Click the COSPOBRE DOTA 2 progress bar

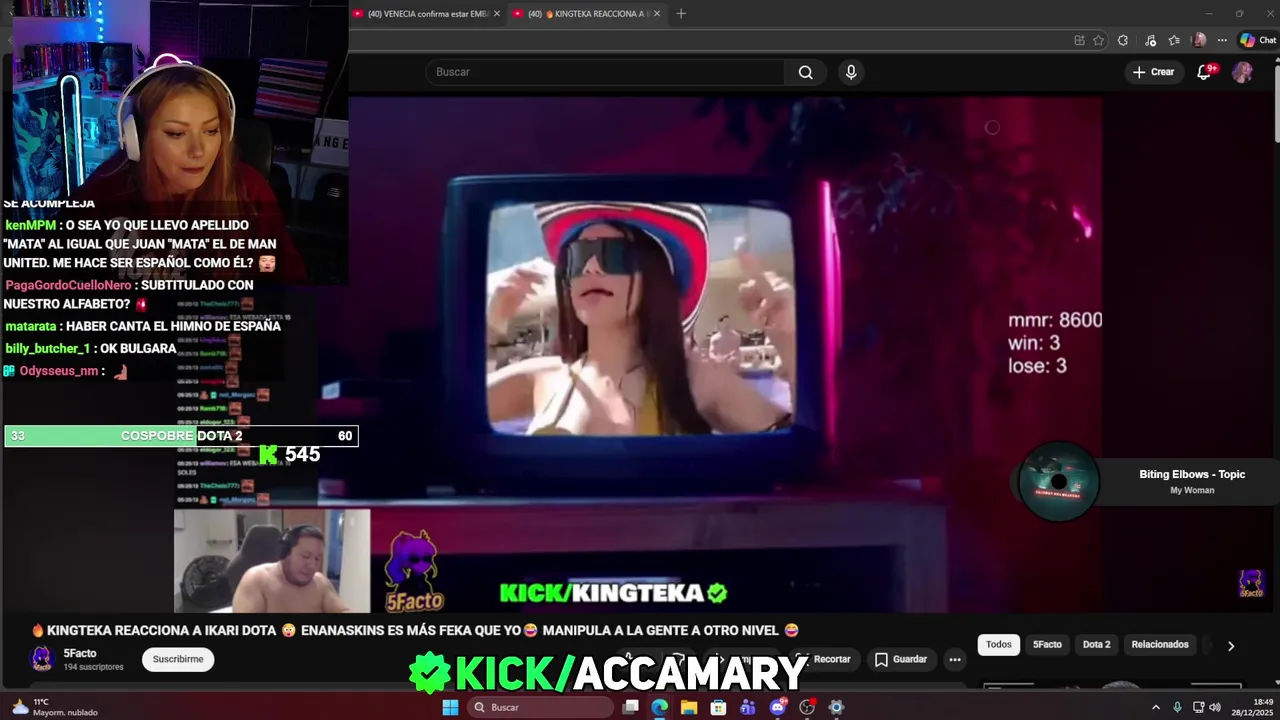pos(181,436)
